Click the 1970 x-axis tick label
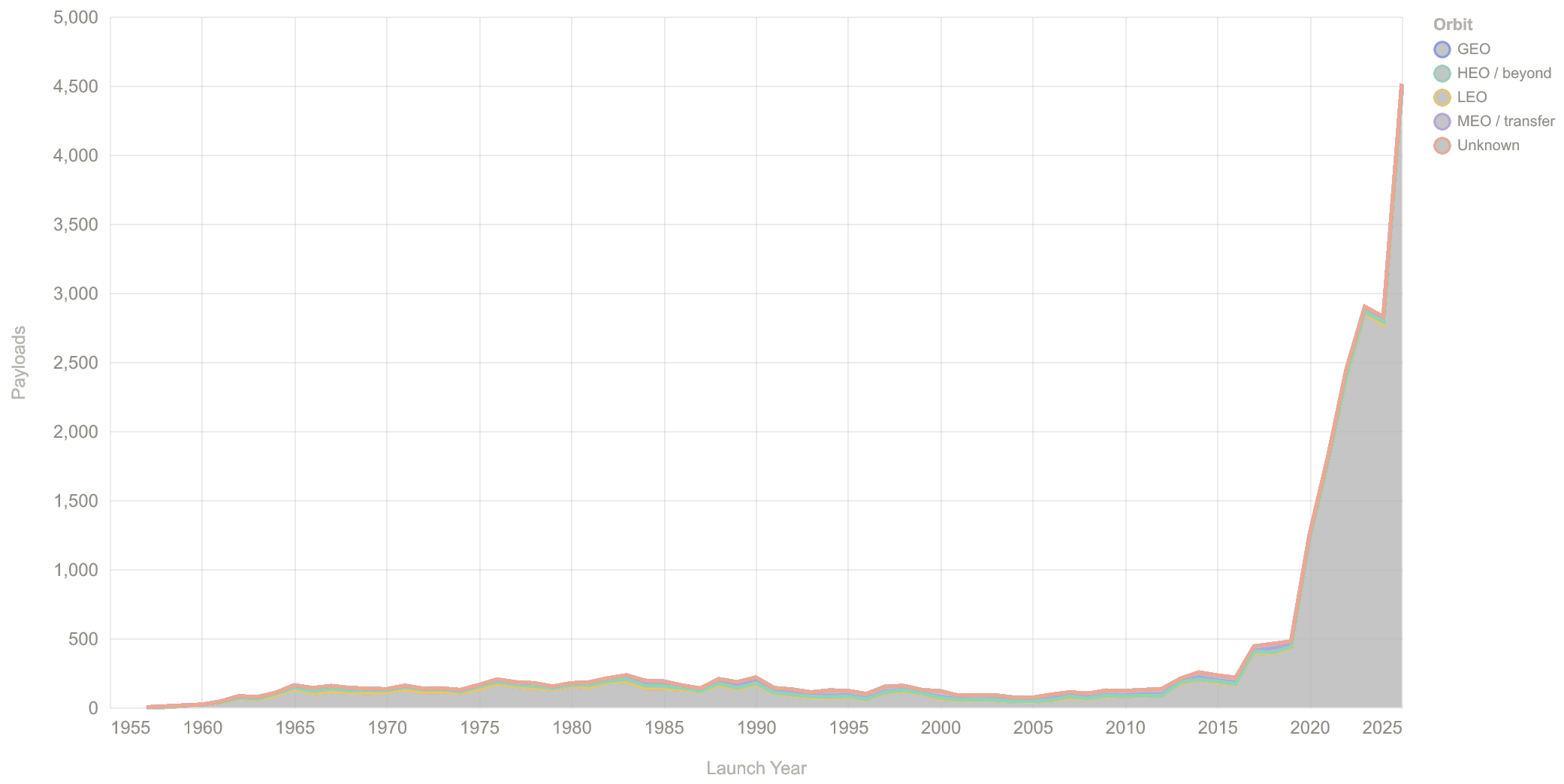 (x=387, y=728)
